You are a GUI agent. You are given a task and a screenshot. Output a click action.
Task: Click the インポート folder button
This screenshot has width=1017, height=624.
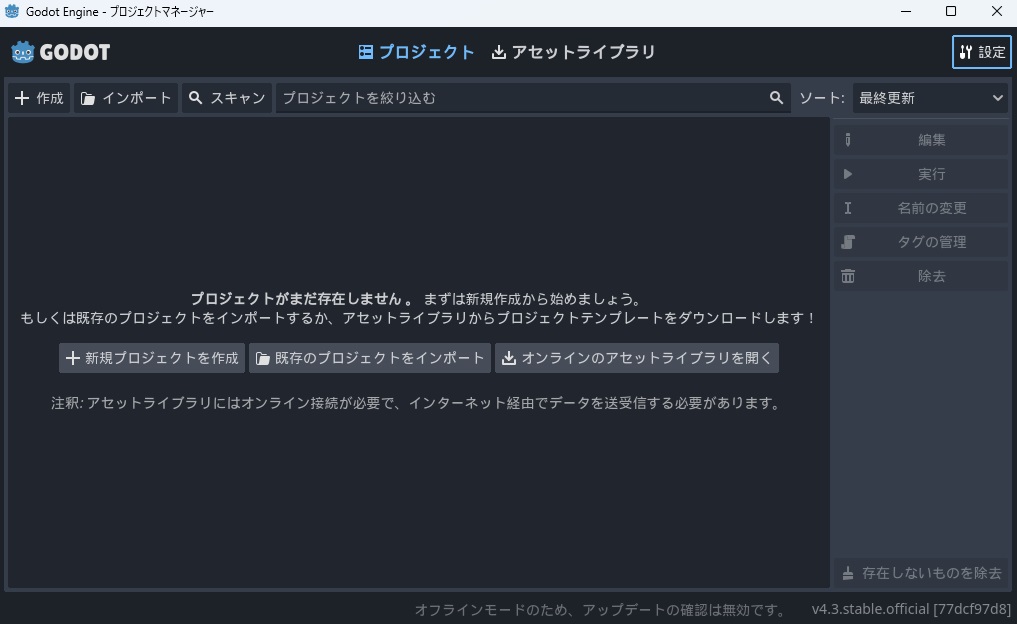126,98
